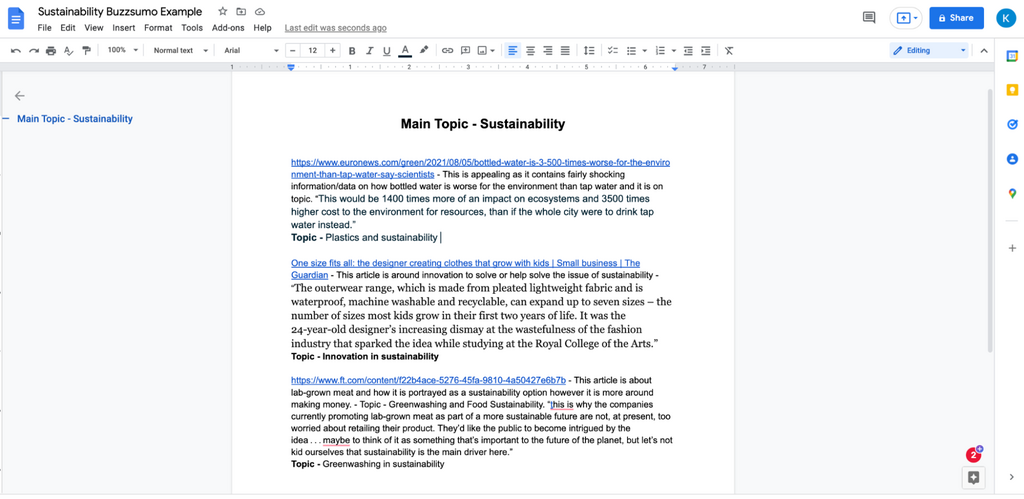Toggle underline formatting
This screenshot has height=499, width=1024.
click(387, 50)
